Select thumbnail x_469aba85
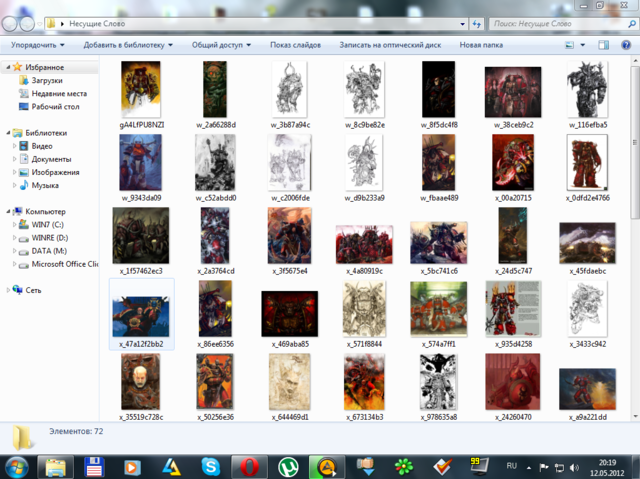640x479 pixels. tap(289, 318)
